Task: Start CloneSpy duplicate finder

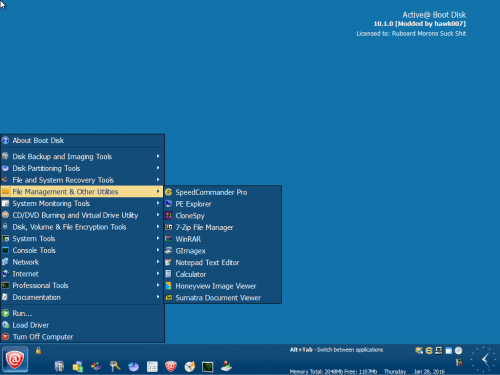Action: [x=222, y=216]
